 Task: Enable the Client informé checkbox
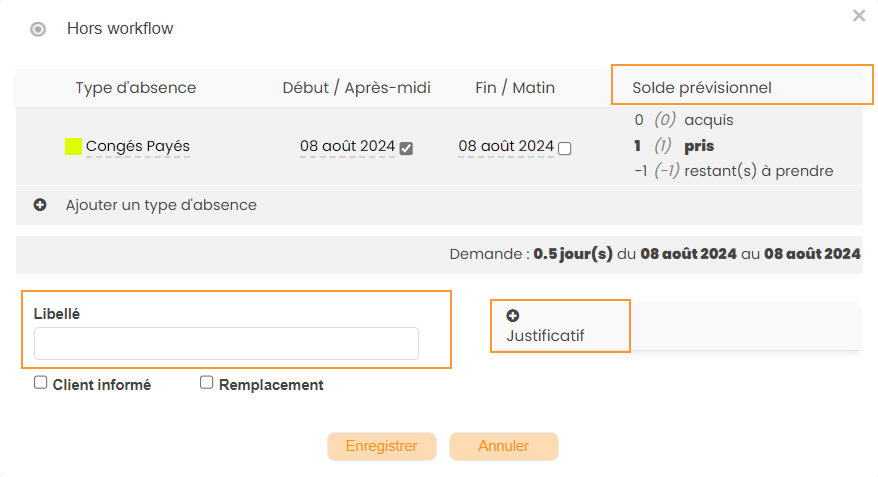(41, 382)
